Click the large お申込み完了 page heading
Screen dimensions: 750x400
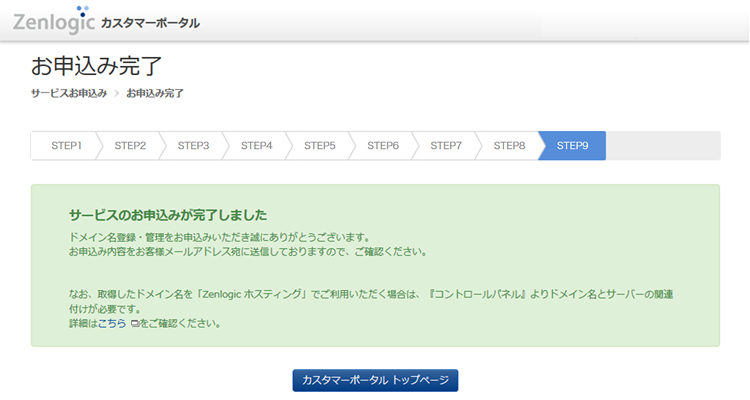click(96, 66)
